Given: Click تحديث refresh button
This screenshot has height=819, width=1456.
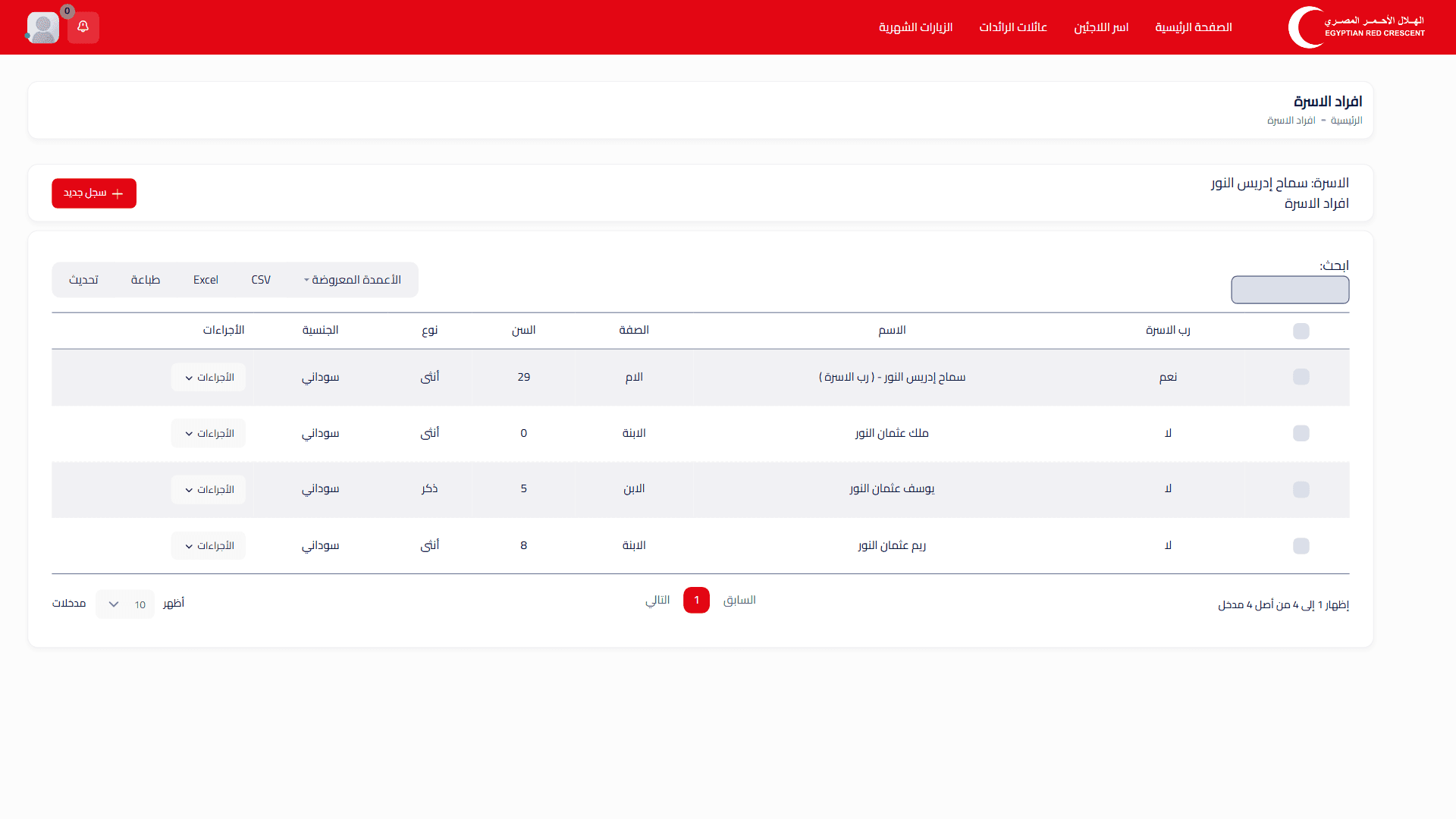Looking at the screenshot, I should [83, 280].
